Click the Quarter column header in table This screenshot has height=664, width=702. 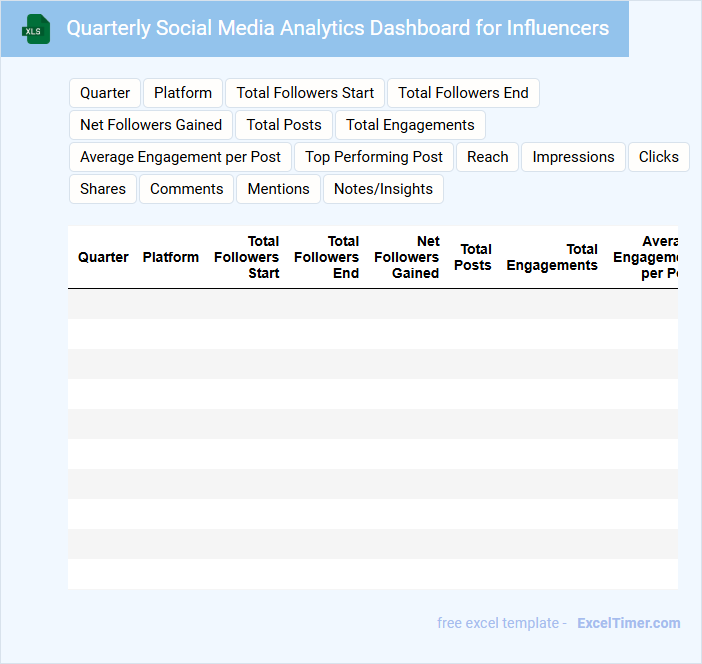pos(103,257)
